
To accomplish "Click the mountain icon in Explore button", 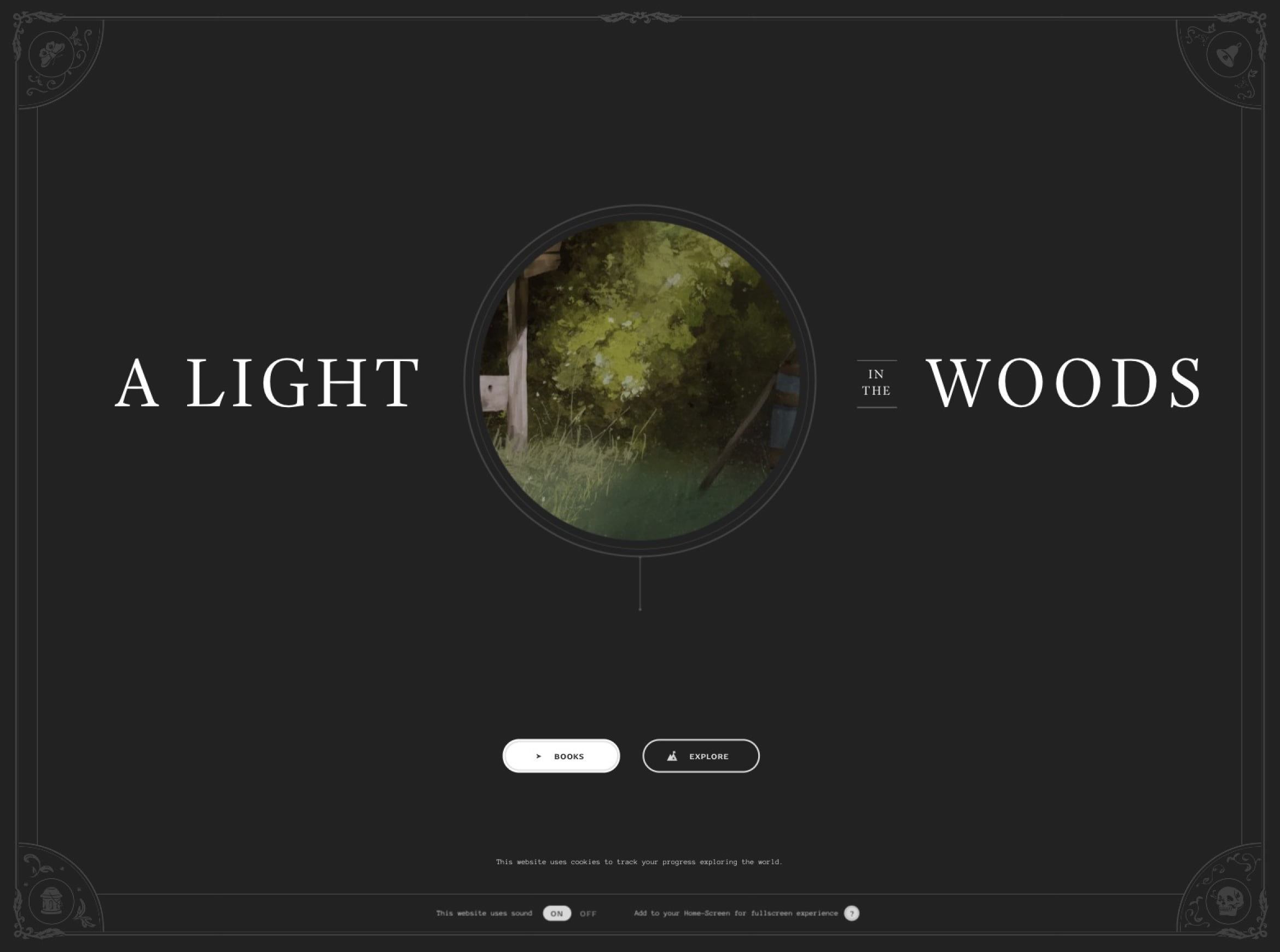I will pyautogui.click(x=672, y=756).
